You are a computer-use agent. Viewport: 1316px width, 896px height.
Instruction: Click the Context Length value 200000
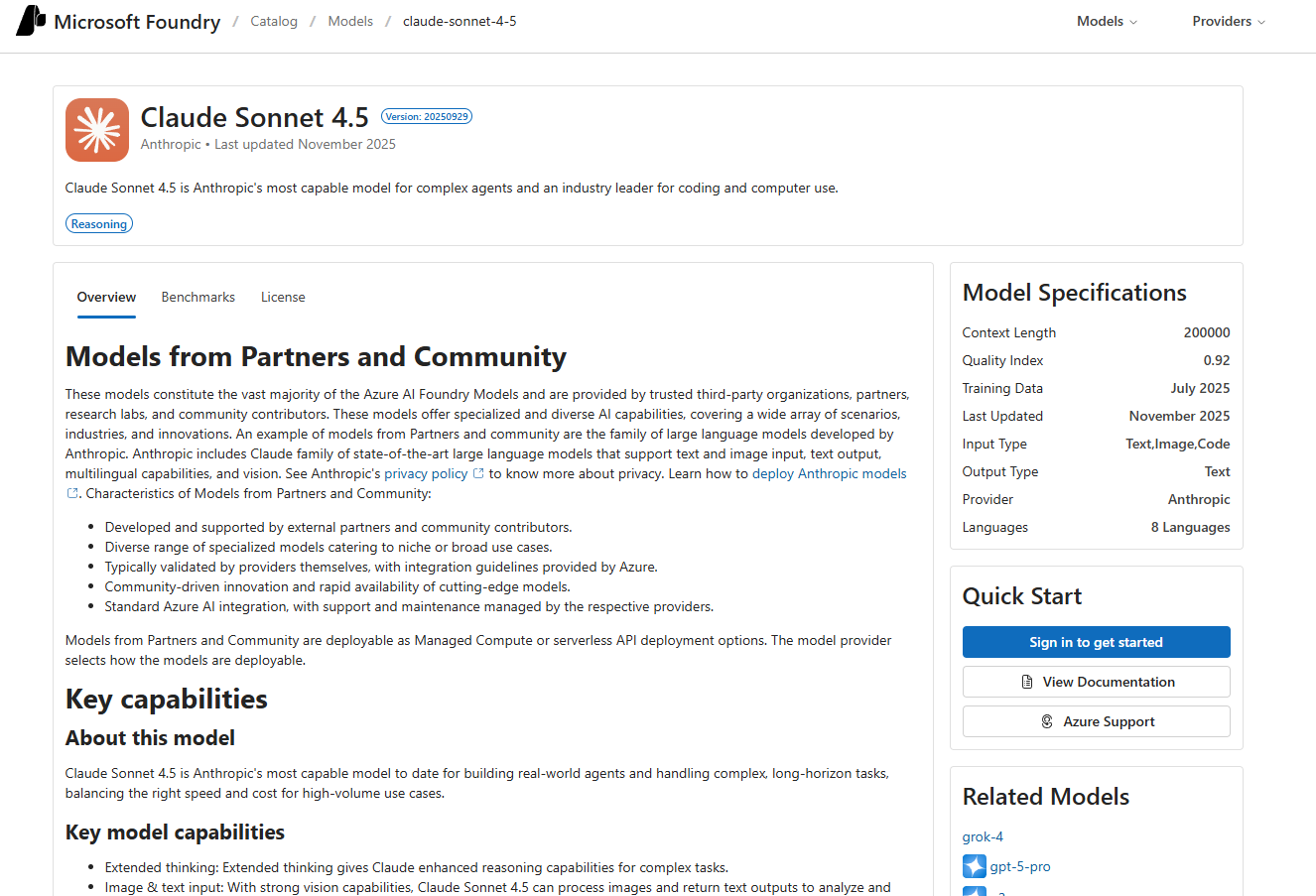point(1207,332)
